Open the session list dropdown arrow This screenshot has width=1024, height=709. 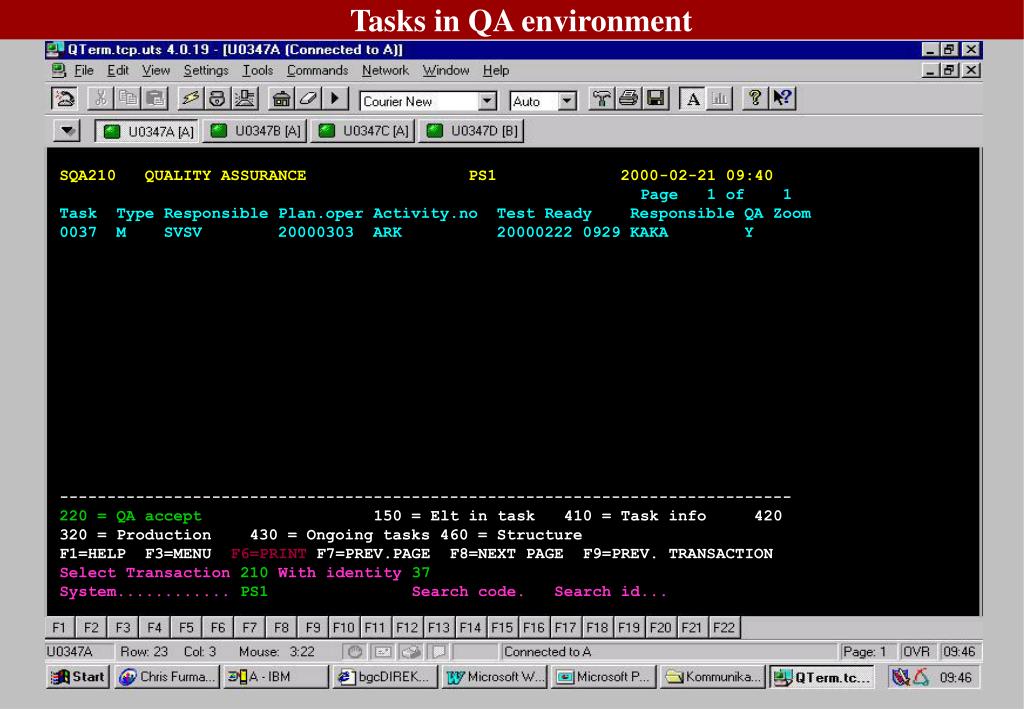pyautogui.click(x=68, y=131)
